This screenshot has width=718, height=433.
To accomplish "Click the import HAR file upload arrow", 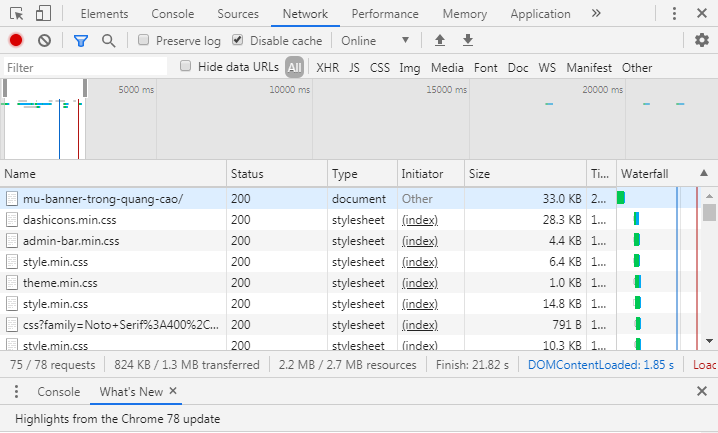I will point(440,40).
